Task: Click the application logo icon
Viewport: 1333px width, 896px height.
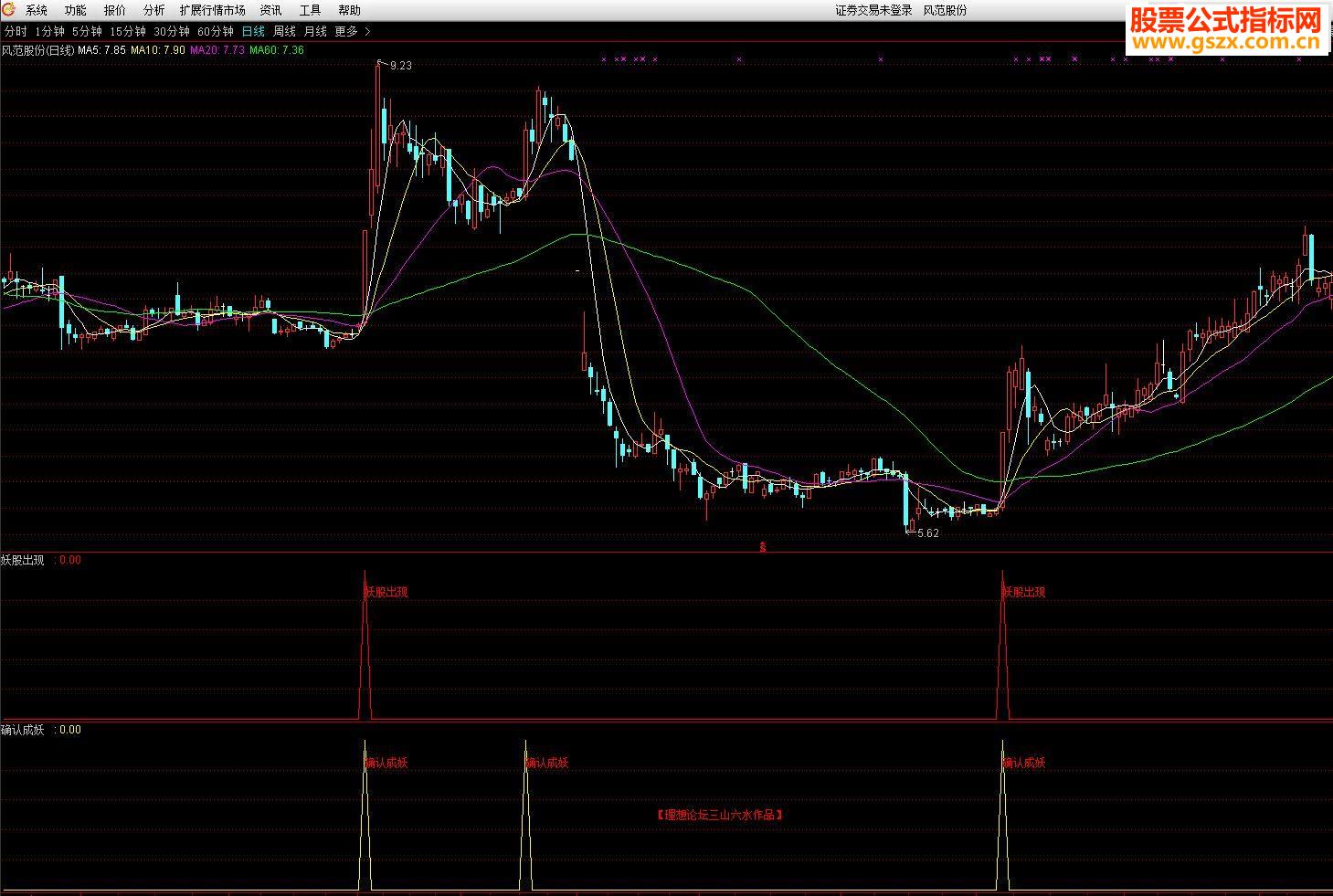Action: 9,10
